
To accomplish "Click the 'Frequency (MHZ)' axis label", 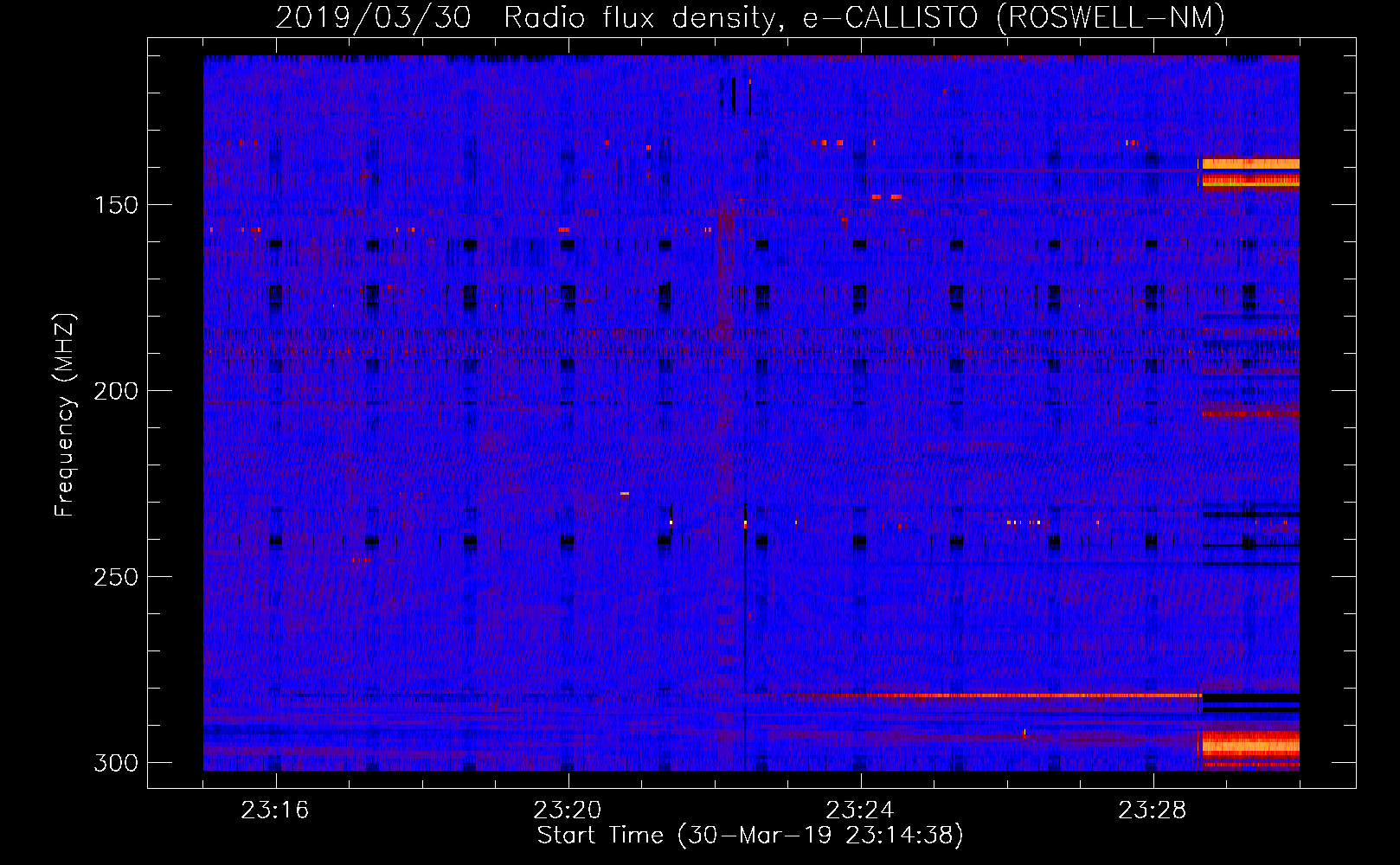I will [65, 415].
